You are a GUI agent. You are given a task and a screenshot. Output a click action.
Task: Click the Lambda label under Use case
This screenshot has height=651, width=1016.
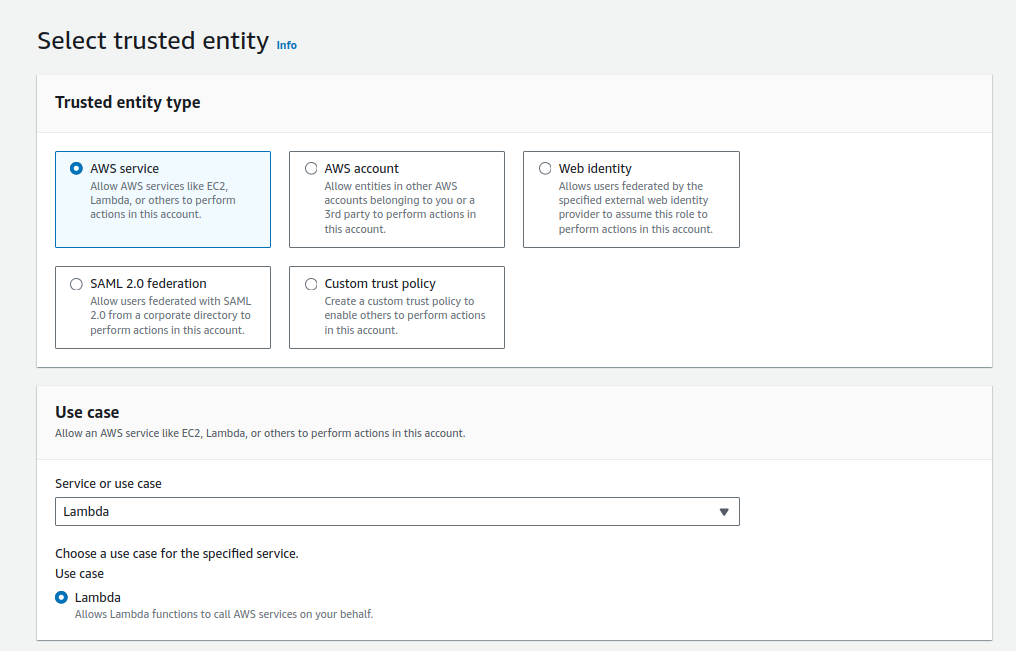click(98, 597)
